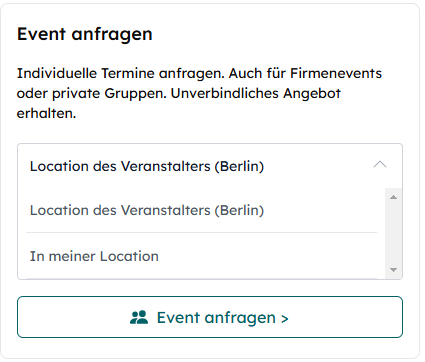Click the scrollbar down arrow in the list
The height and width of the screenshot is (362, 425).
(x=393, y=270)
